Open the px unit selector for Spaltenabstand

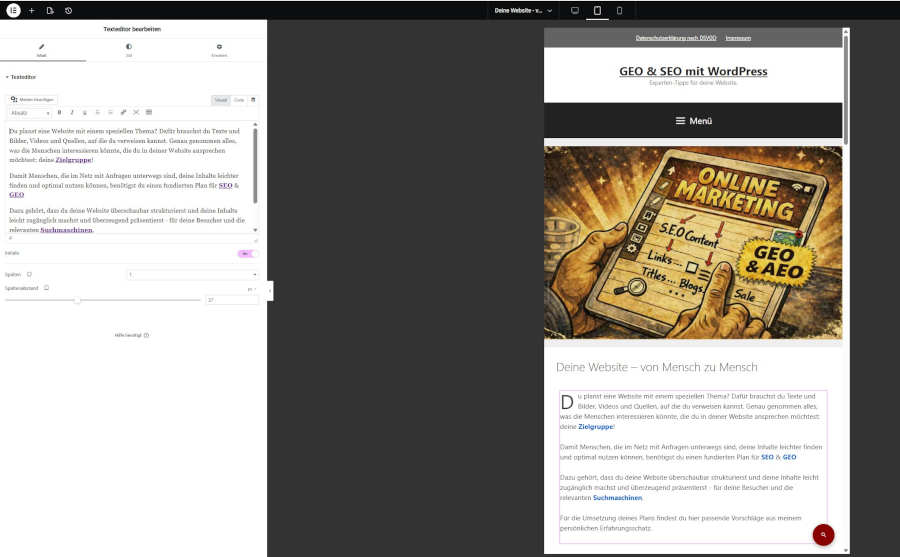pyautogui.click(x=251, y=289)
